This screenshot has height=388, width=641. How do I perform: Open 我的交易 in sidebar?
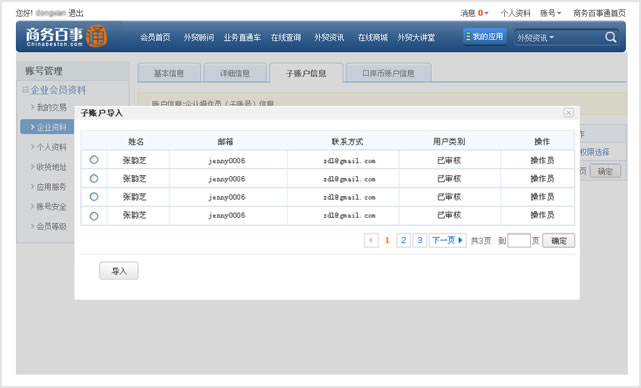click(51, 107)
